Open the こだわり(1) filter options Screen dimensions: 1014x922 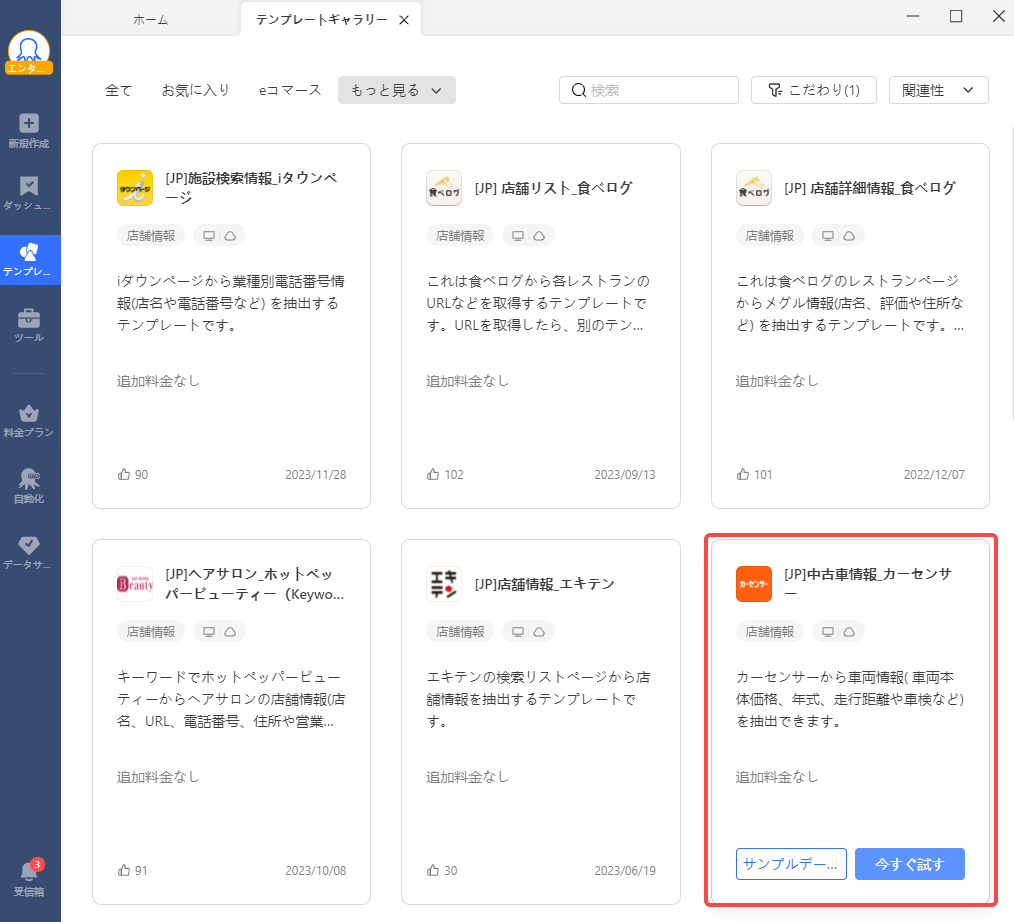[813, 90]
